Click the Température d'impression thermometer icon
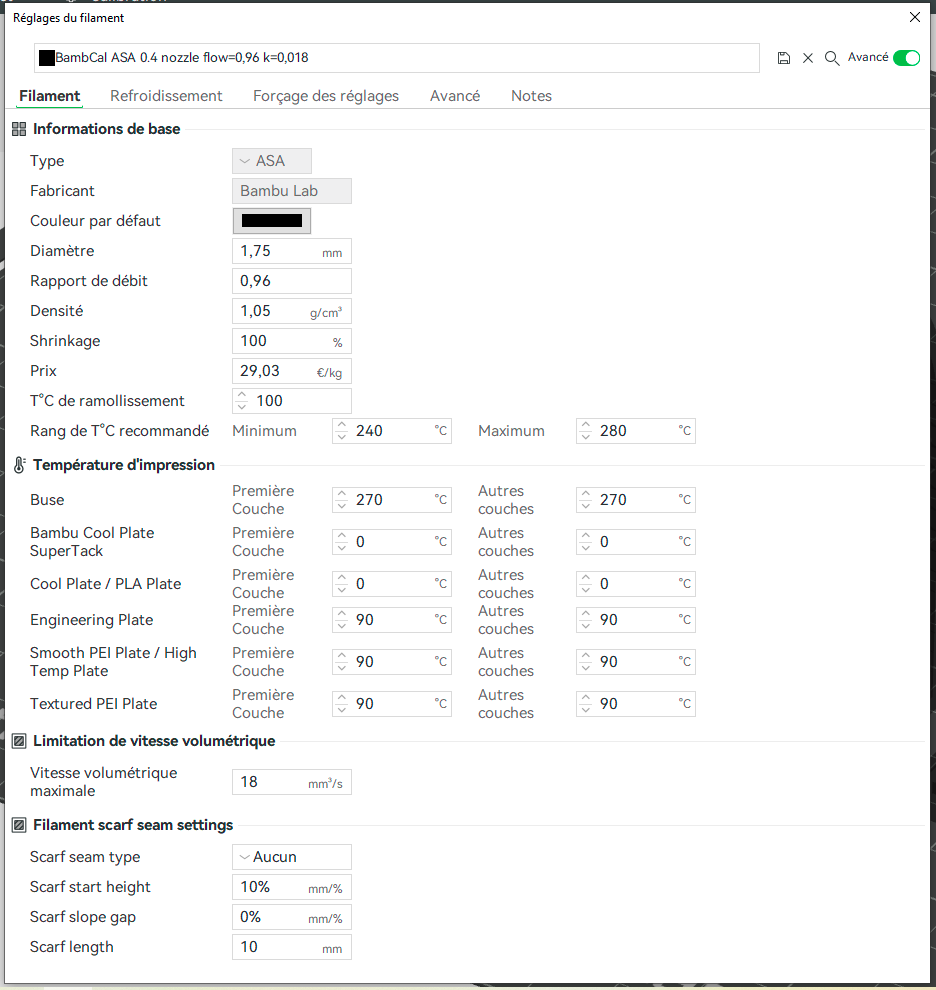 [19, 465]
